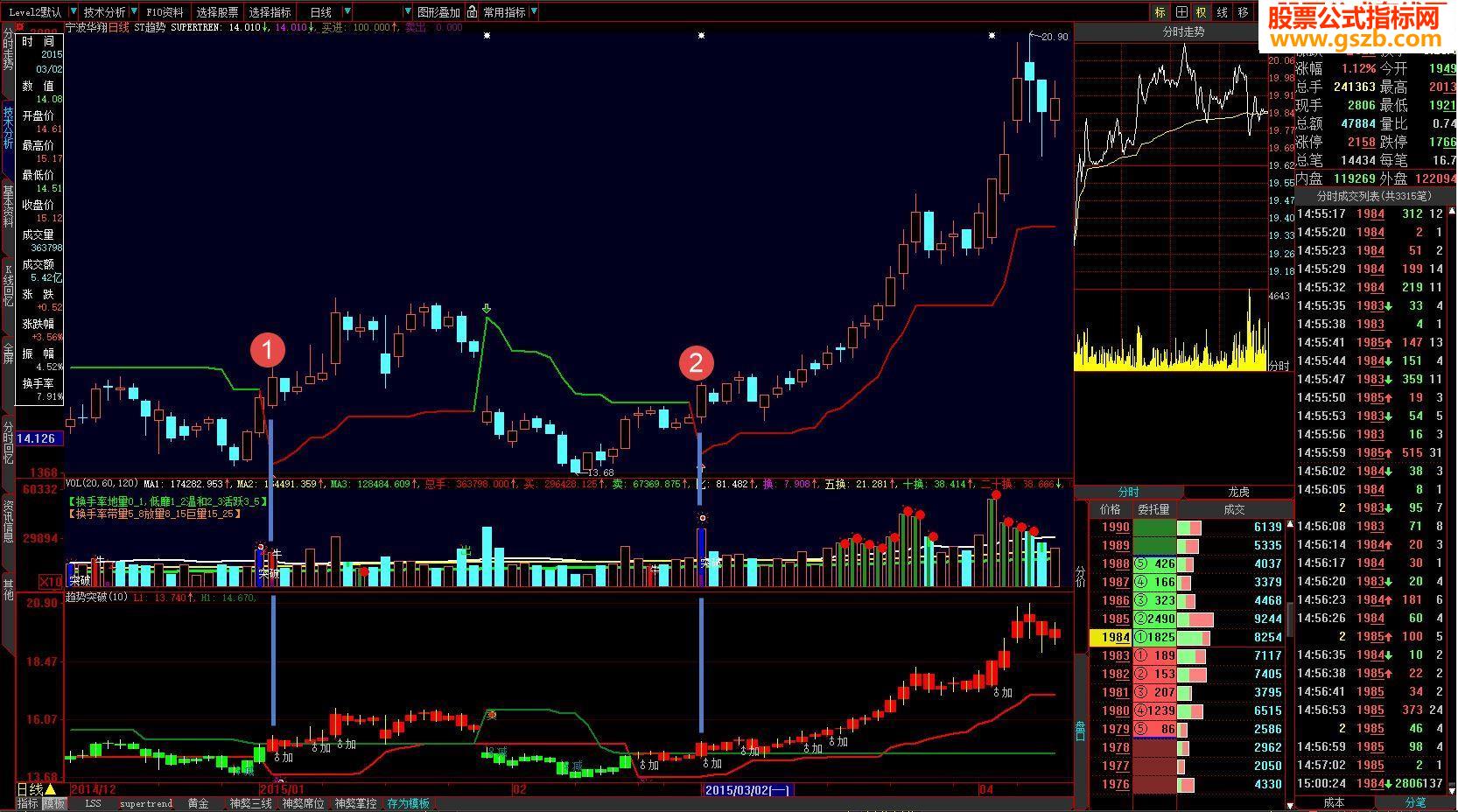
Task: Open the K线回忆 sidebar tab
Action: (x=8, y=284)
